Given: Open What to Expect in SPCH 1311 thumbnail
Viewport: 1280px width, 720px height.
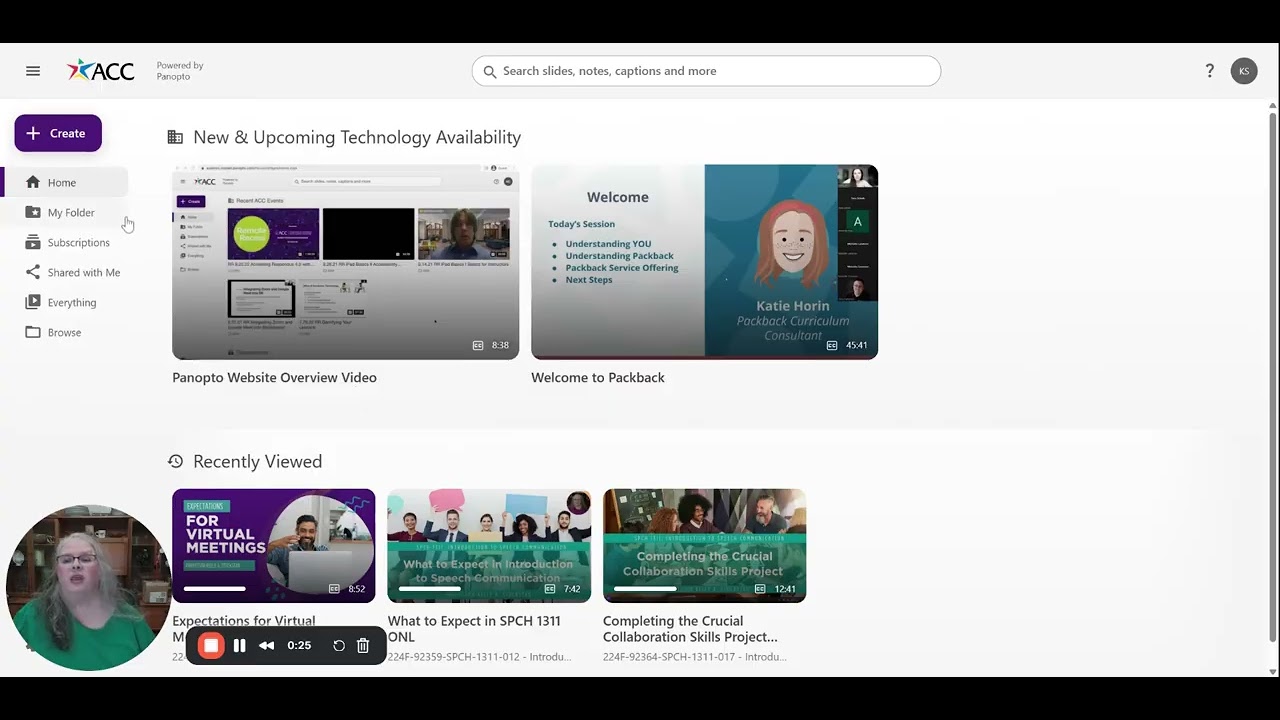Looking at the screenshot, I should point(489,546).
